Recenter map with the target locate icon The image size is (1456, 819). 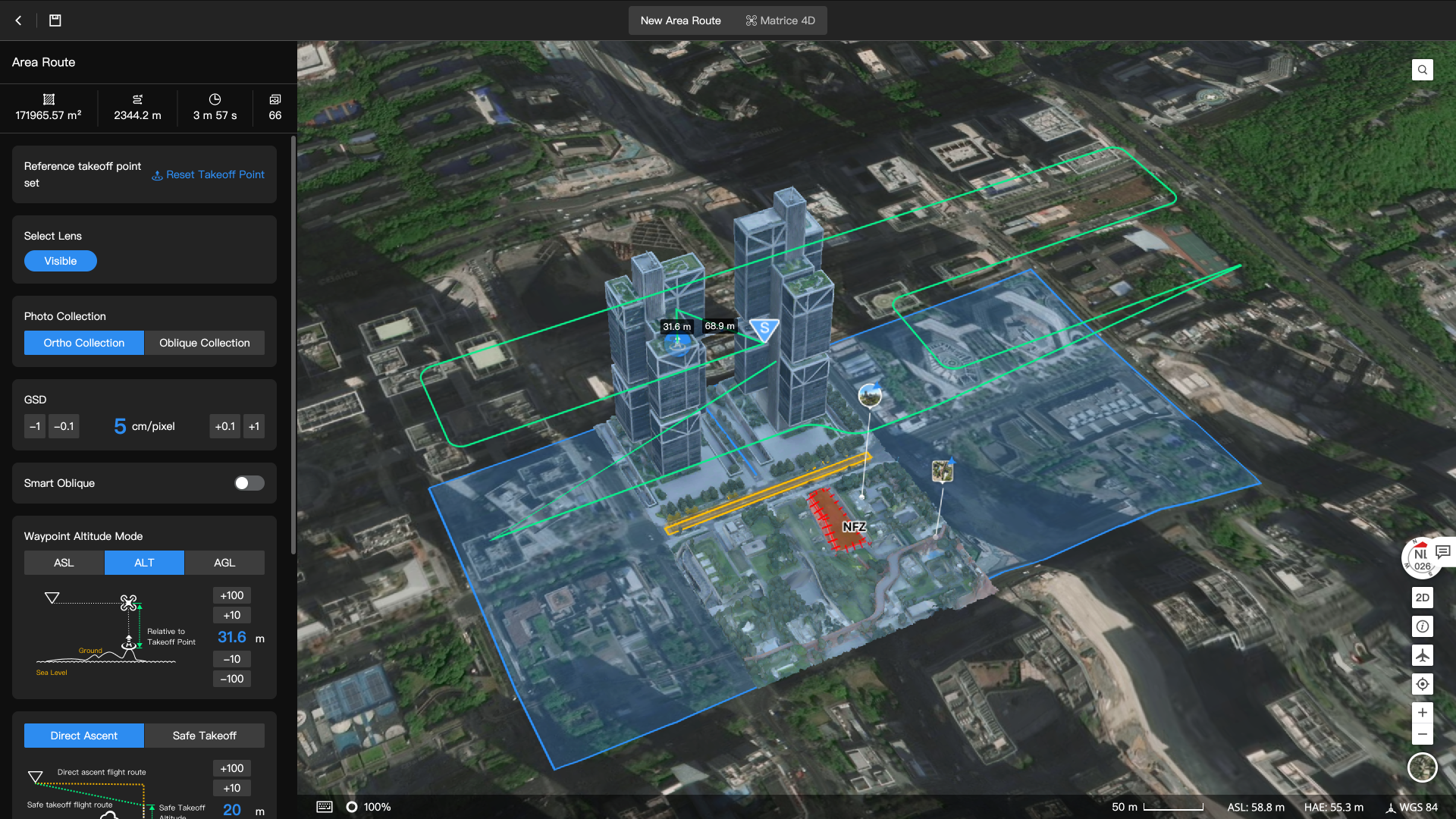click(1423, 684)
